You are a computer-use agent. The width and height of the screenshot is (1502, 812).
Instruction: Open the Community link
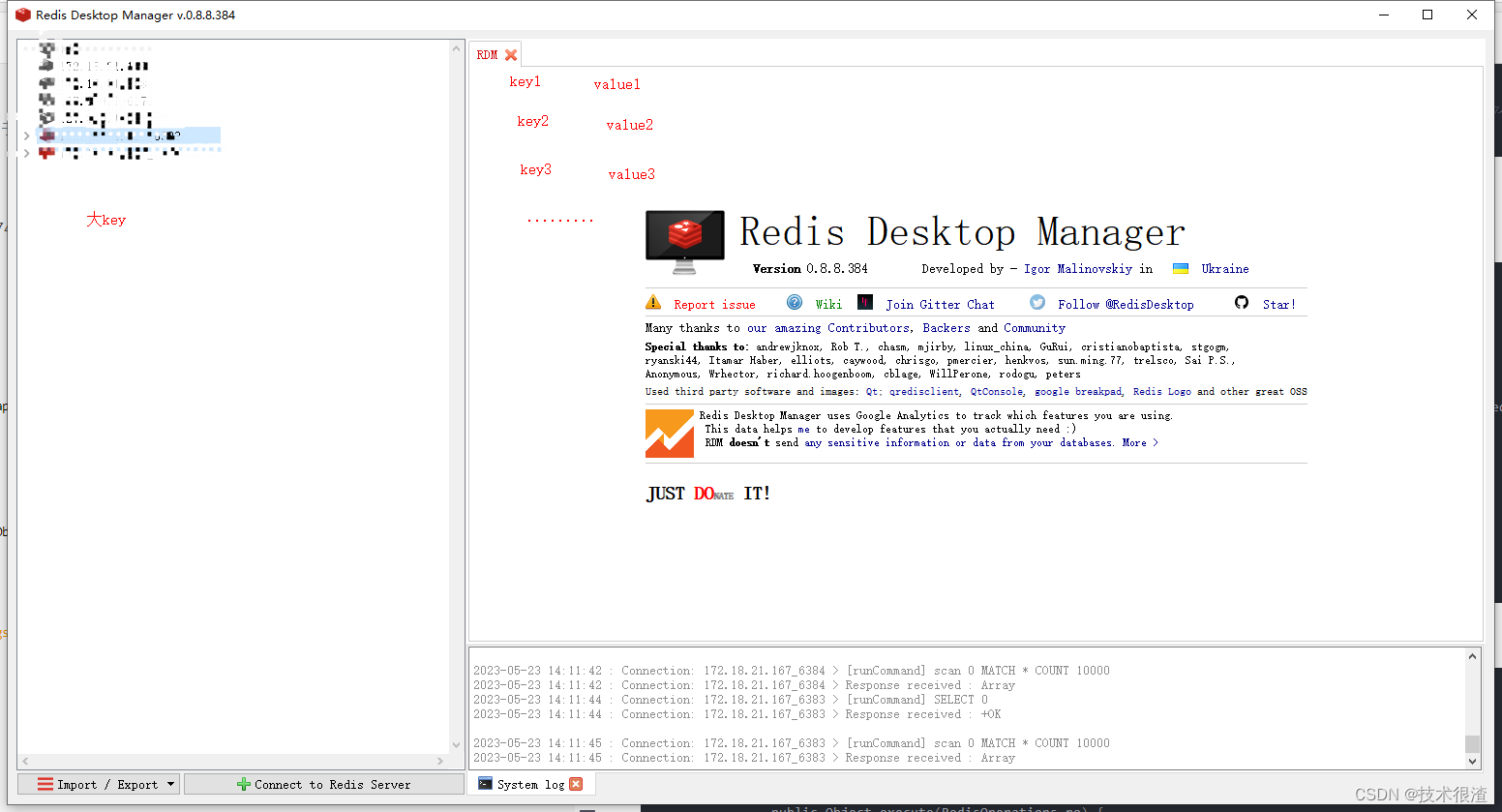coord(1035,328)
